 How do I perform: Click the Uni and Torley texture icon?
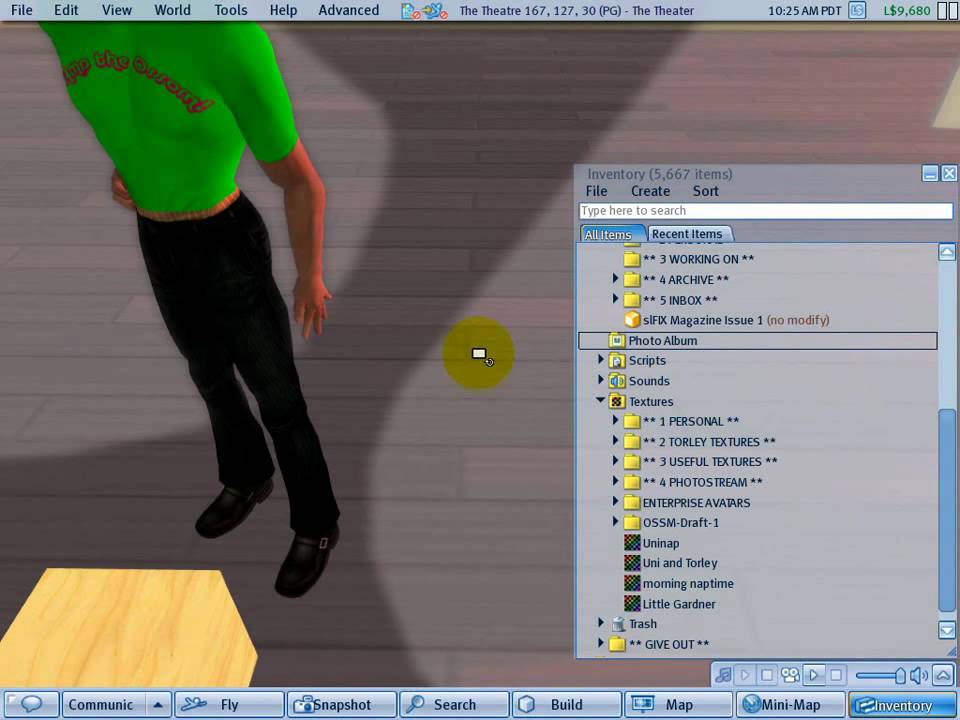[632, 563]
